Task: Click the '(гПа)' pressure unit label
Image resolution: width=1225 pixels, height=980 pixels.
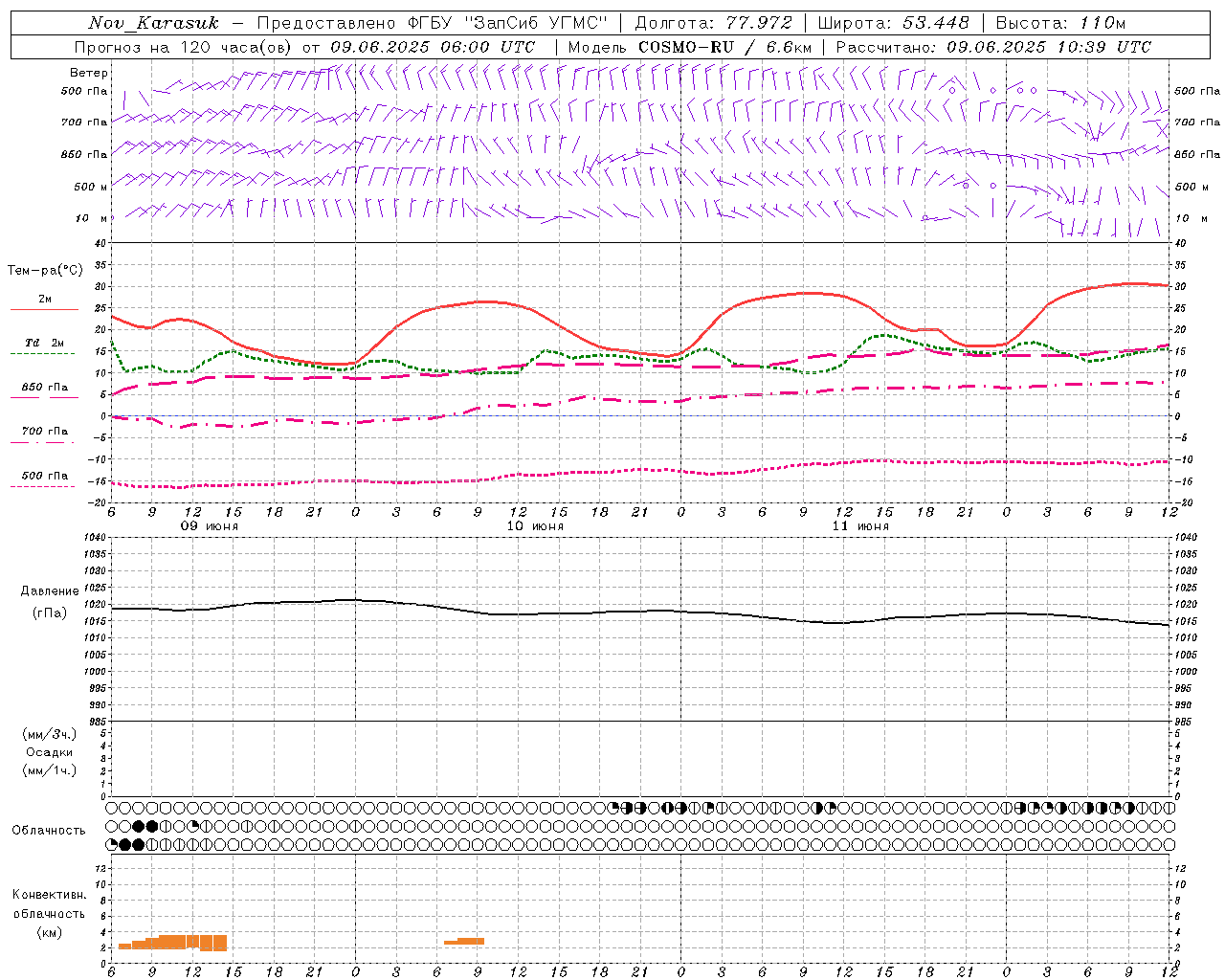Action: pyautogui.click(x=50, y=612)
